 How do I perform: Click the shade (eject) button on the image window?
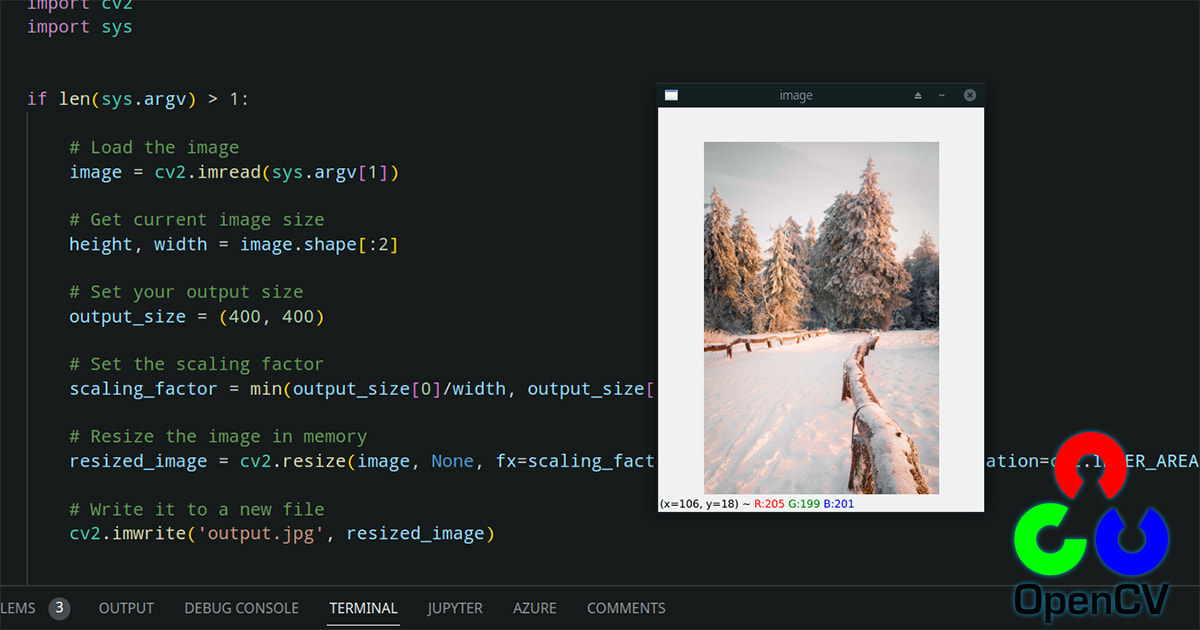[x=917, y=94]
